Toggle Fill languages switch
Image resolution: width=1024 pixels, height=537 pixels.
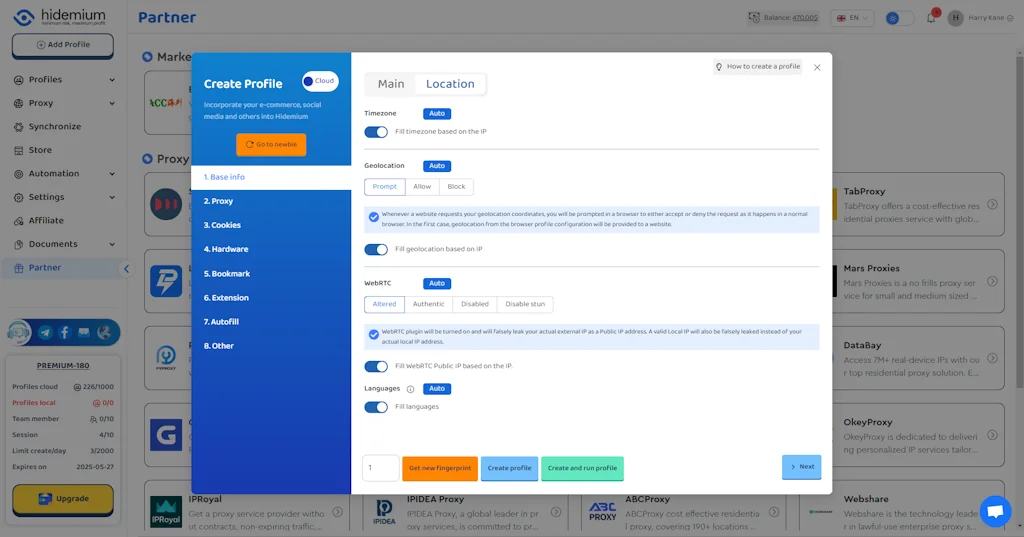point(376,407)
